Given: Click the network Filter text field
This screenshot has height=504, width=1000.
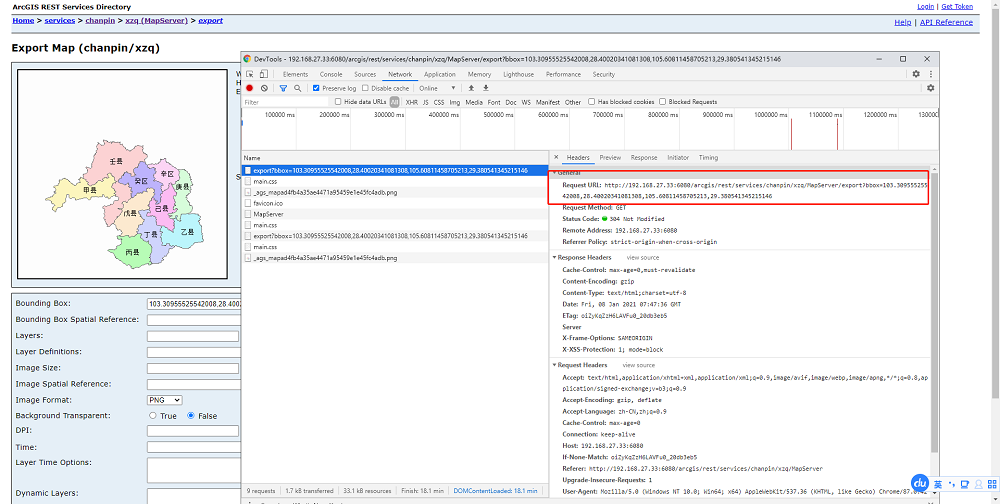Looking at the screenshot, I should click(x=286, y=102).
